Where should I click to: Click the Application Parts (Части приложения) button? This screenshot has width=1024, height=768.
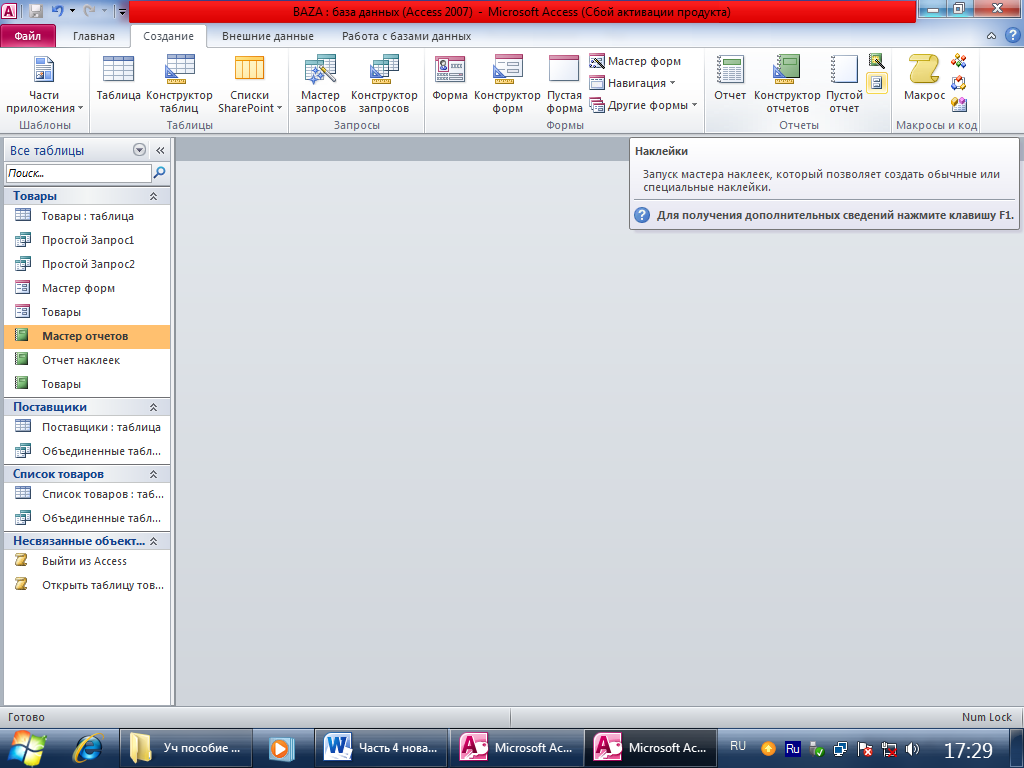[44, 84]
